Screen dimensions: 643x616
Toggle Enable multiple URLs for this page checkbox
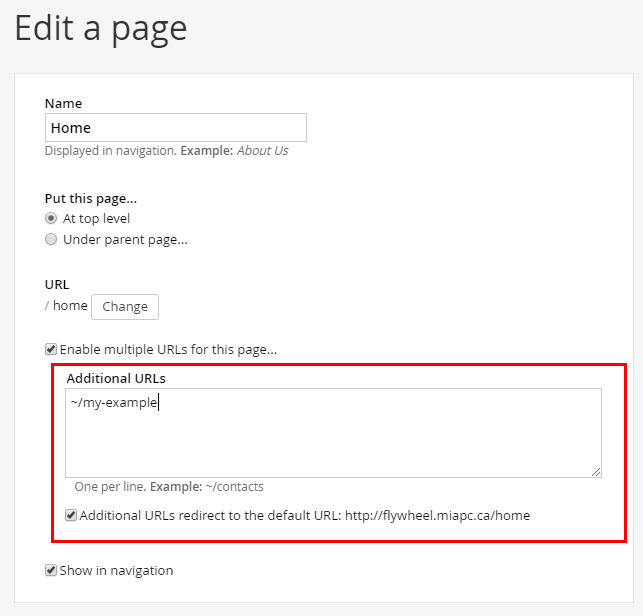click(51, 349)
